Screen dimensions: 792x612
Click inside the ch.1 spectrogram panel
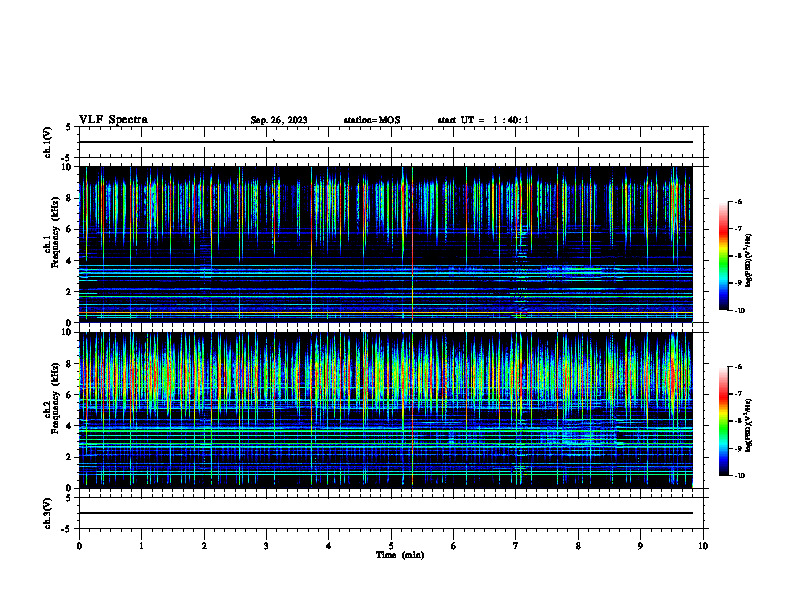coord(385,244)
